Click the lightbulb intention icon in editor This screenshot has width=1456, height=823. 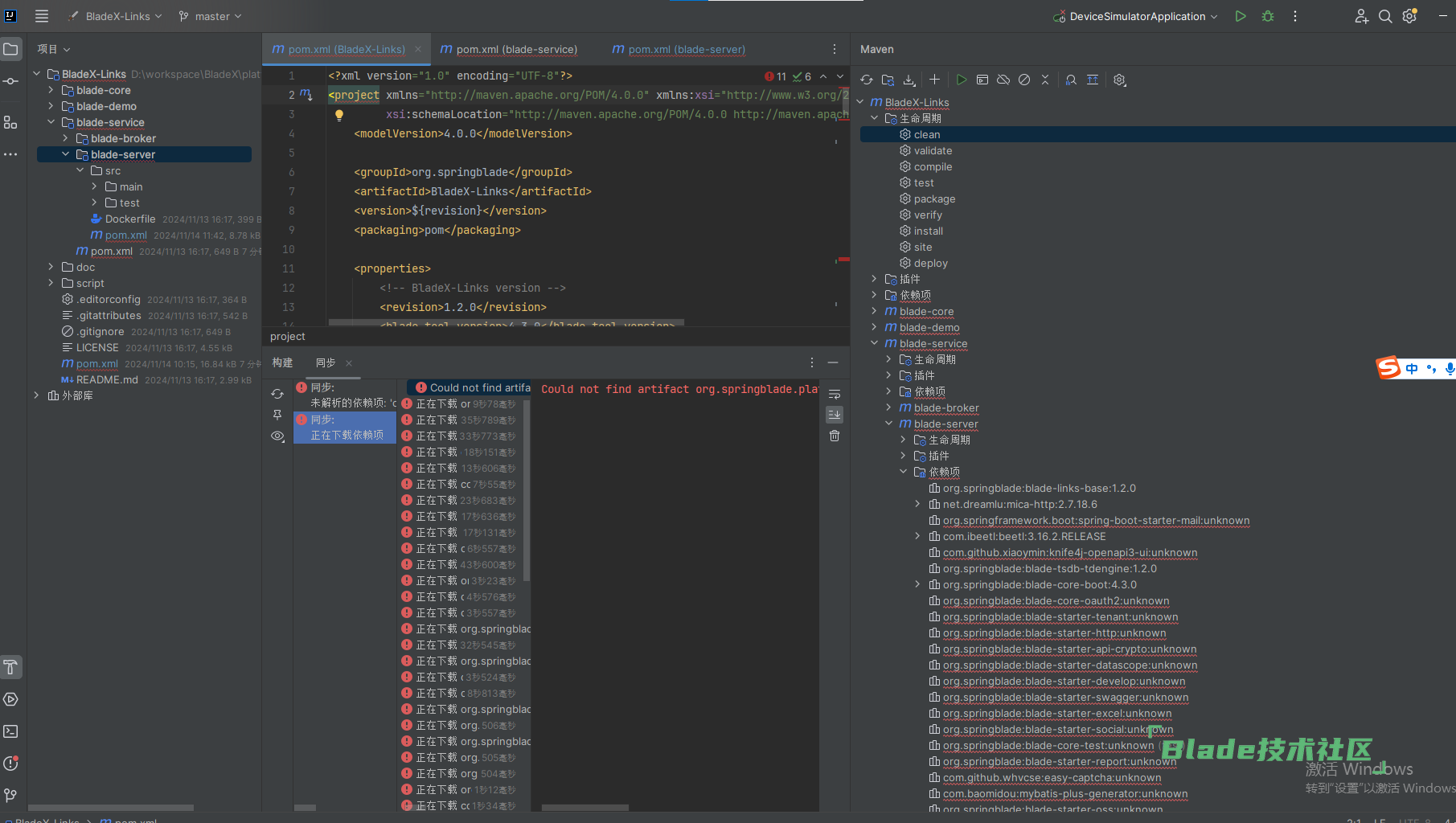339,115
